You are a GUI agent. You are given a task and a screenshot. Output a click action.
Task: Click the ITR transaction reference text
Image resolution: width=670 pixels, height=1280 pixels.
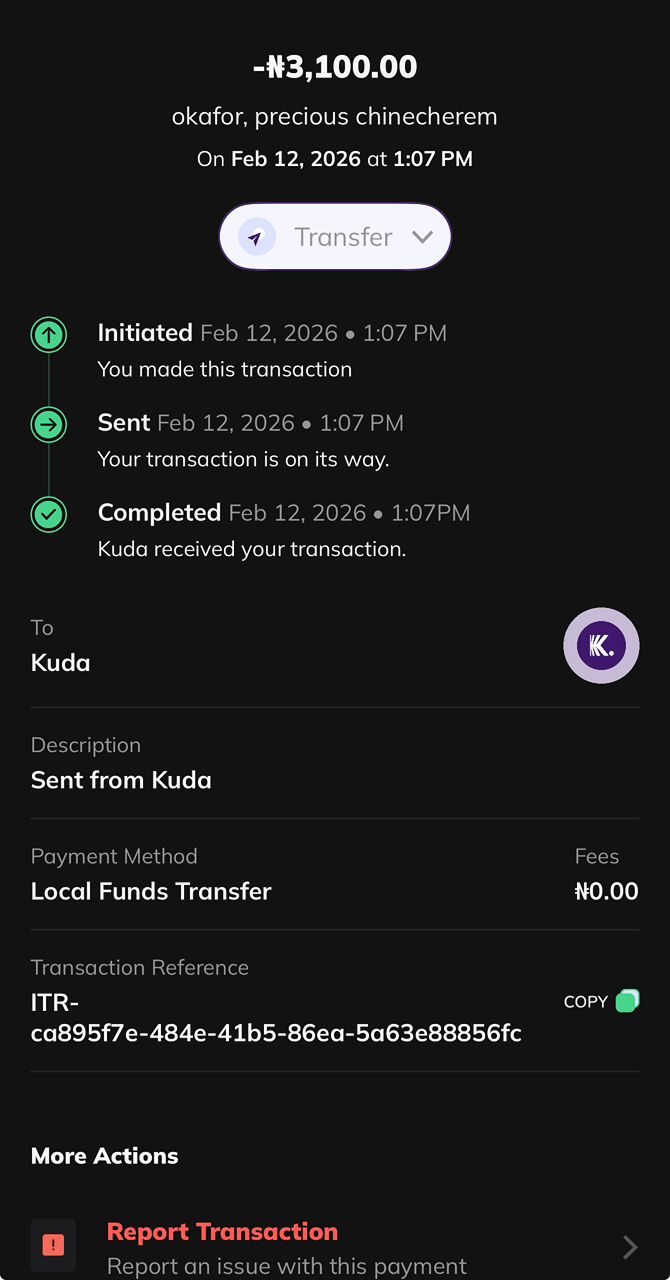(276, 1018)
